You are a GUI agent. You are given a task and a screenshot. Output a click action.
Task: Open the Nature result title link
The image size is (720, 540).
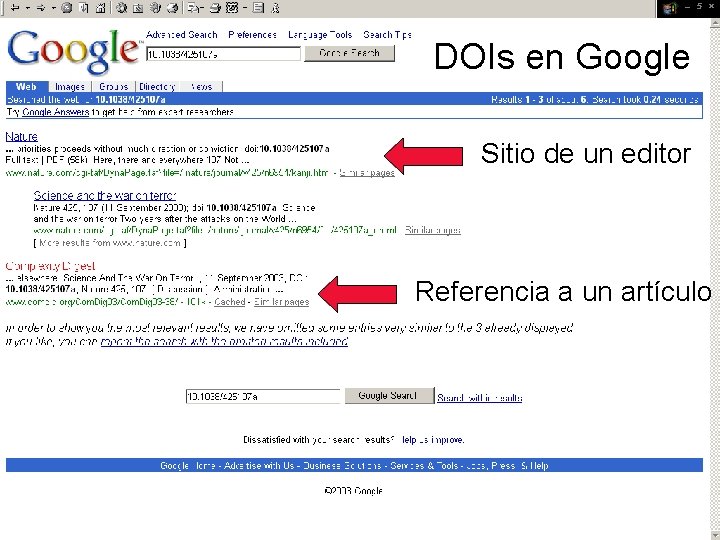22,136
